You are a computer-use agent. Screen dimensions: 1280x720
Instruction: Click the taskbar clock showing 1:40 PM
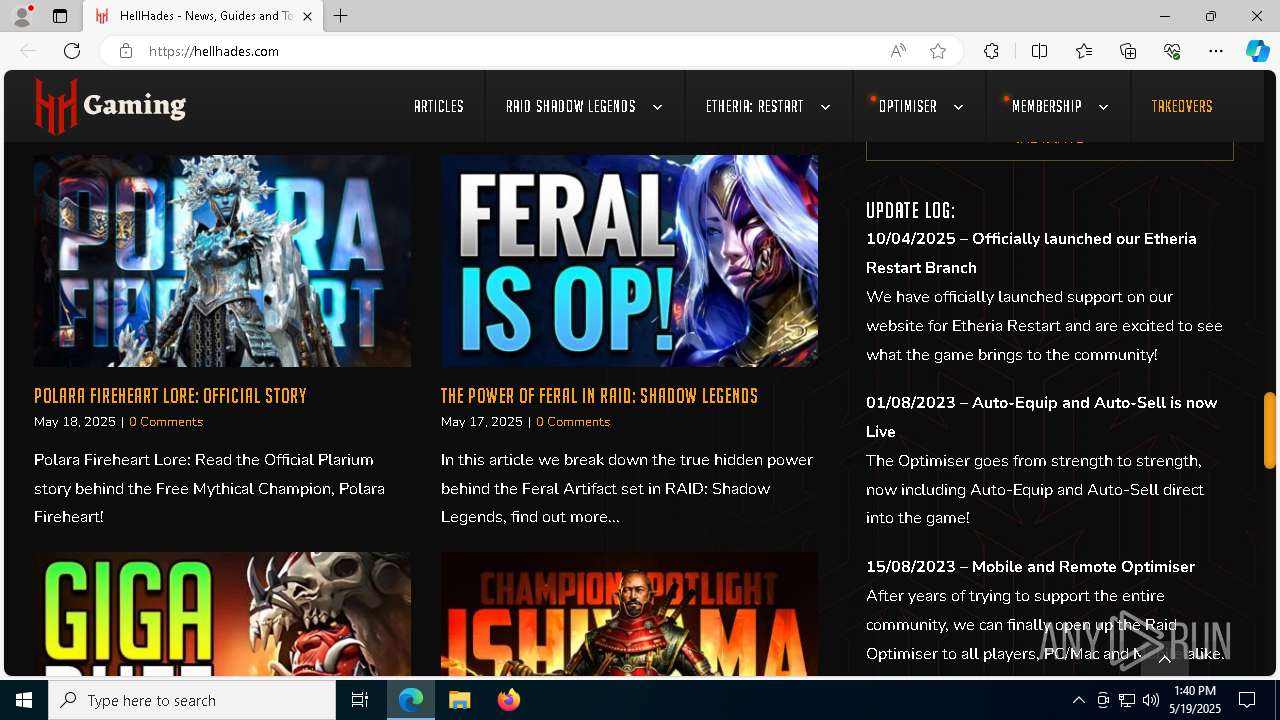[1195, 700]
